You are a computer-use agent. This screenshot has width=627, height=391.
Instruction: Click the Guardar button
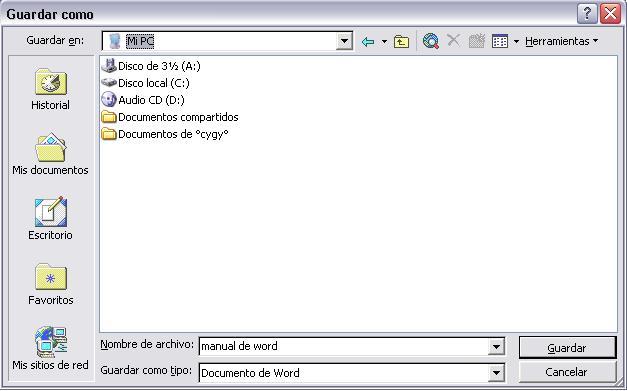click(x=567, y=347)
